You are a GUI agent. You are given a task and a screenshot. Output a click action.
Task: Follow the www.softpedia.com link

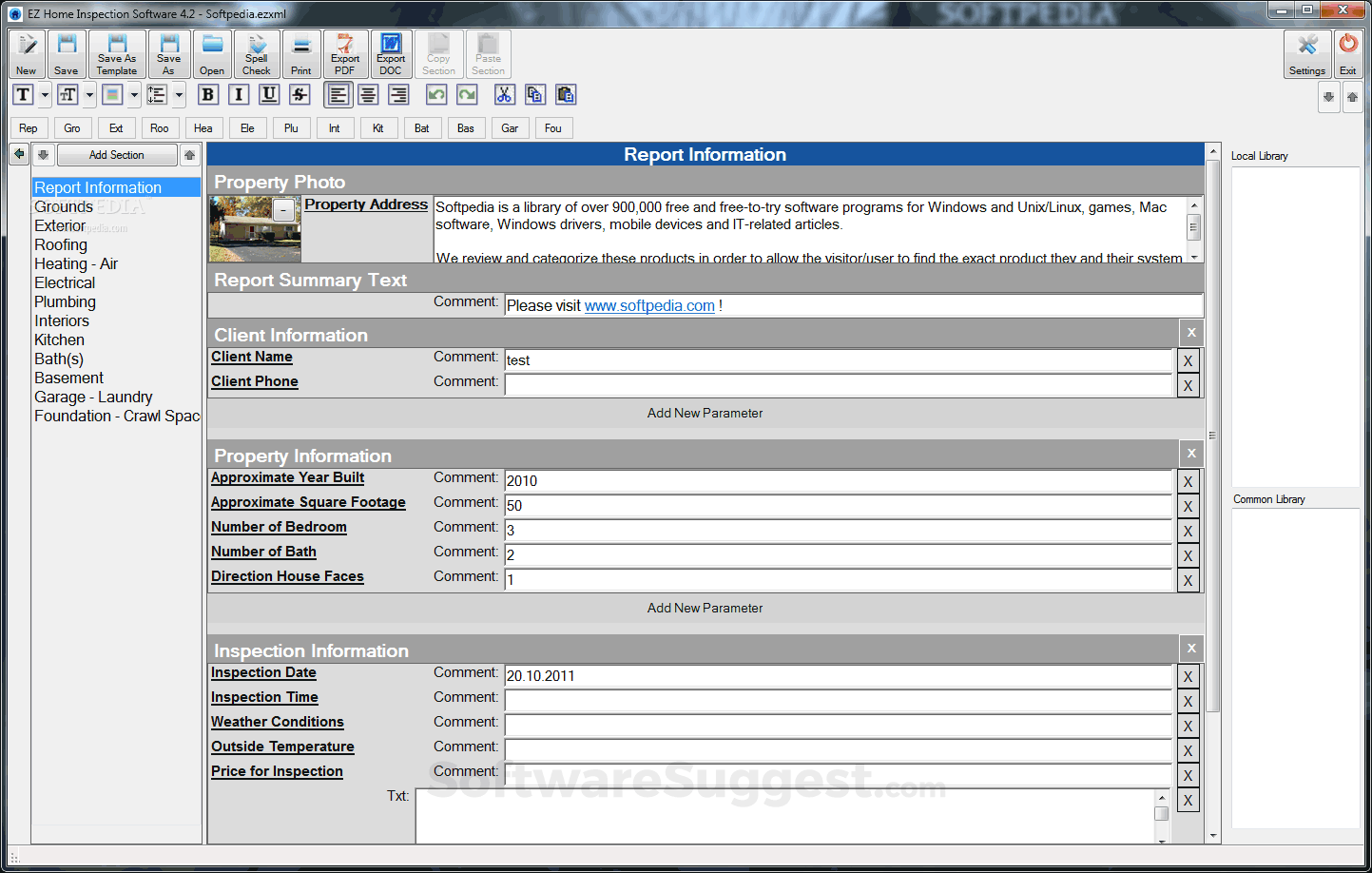click(x=648, y=305)
